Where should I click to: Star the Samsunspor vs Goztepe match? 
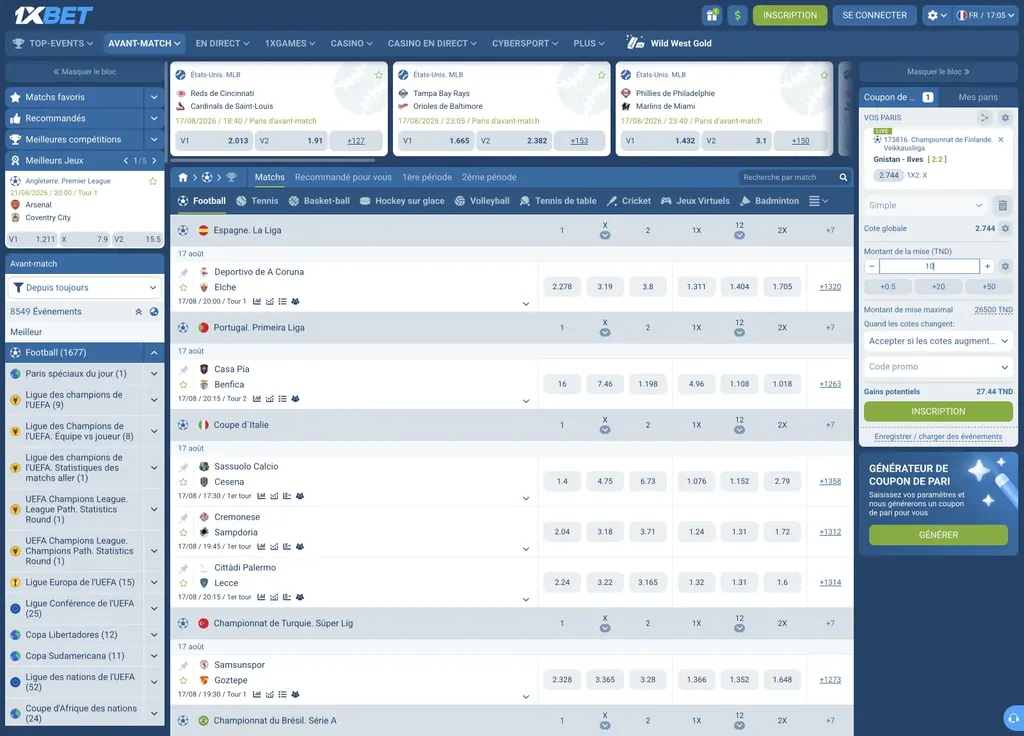point(184,680)
